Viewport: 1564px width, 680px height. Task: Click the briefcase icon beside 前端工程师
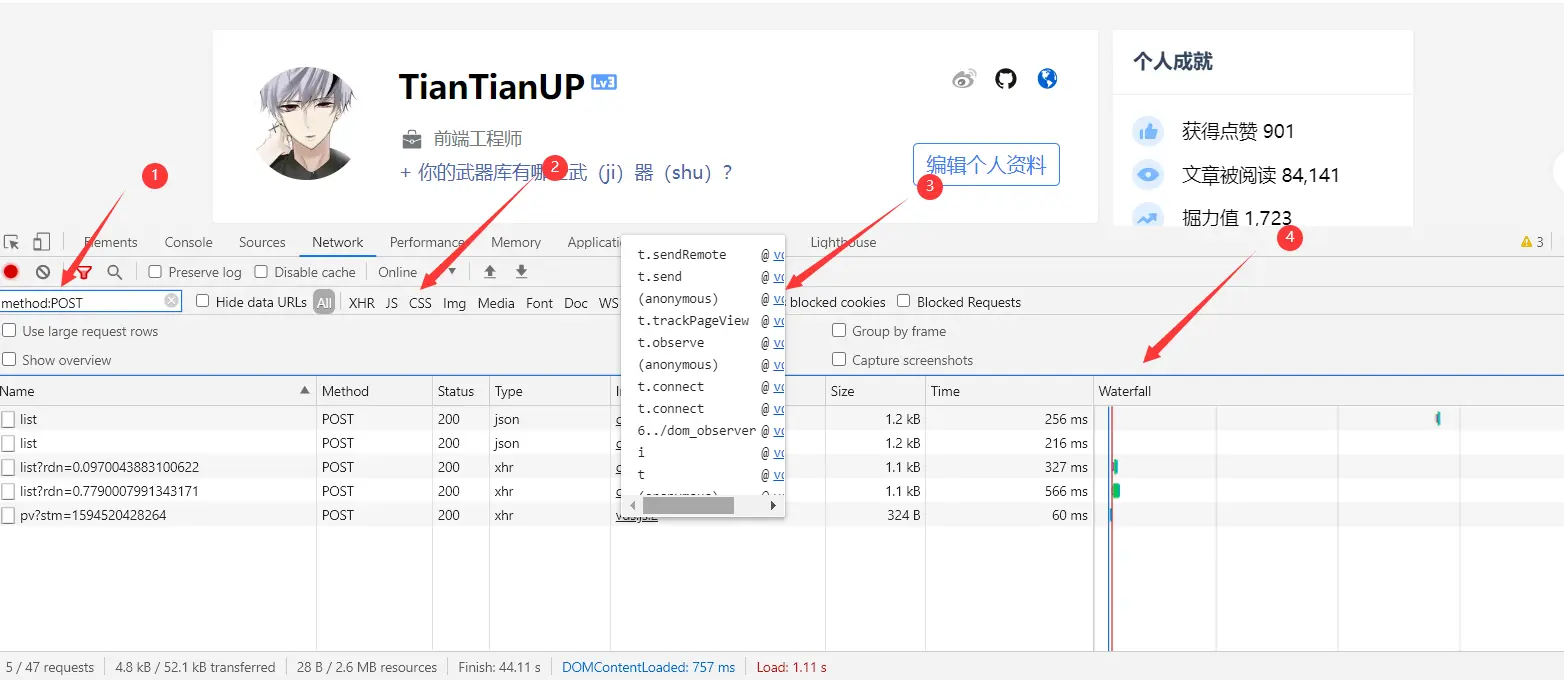coord(411,139)
